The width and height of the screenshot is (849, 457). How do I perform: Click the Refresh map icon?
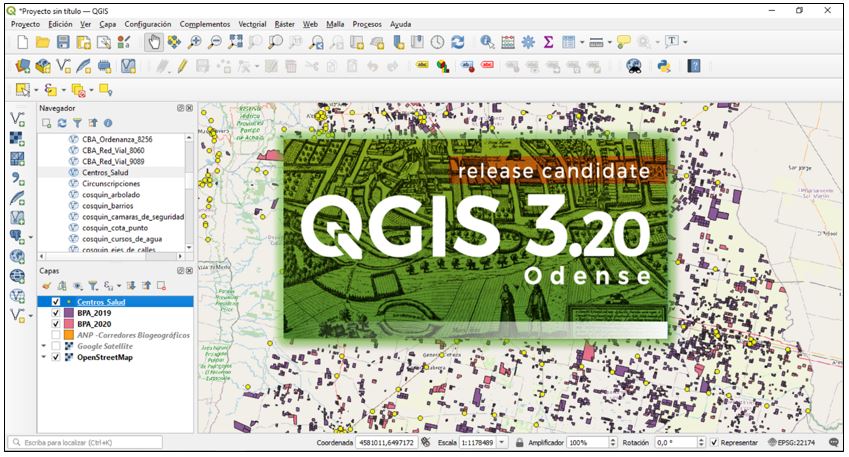click(x=458, y=42)
